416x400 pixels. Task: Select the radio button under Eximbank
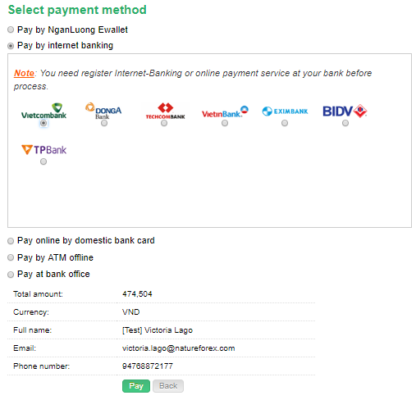click(x=284, y=123)
